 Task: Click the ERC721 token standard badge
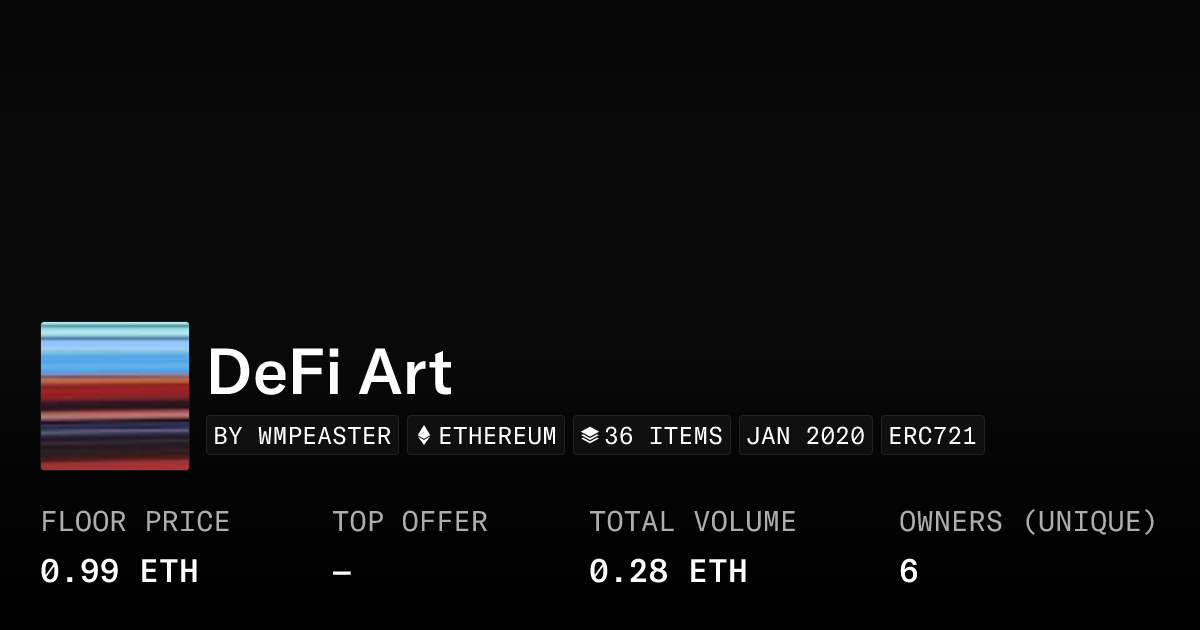coord(932,436)
